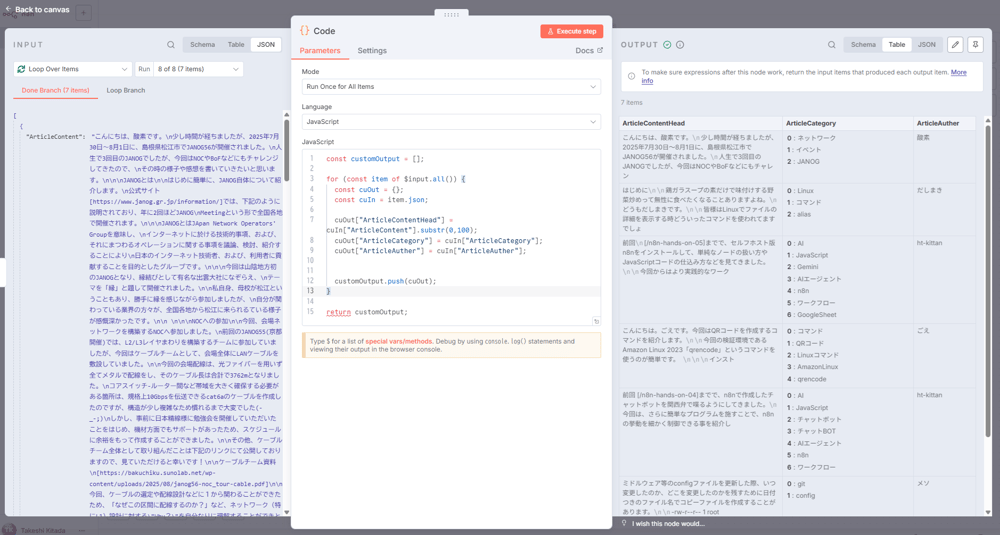
Task: Click Back to canvas
Action: 36,10
